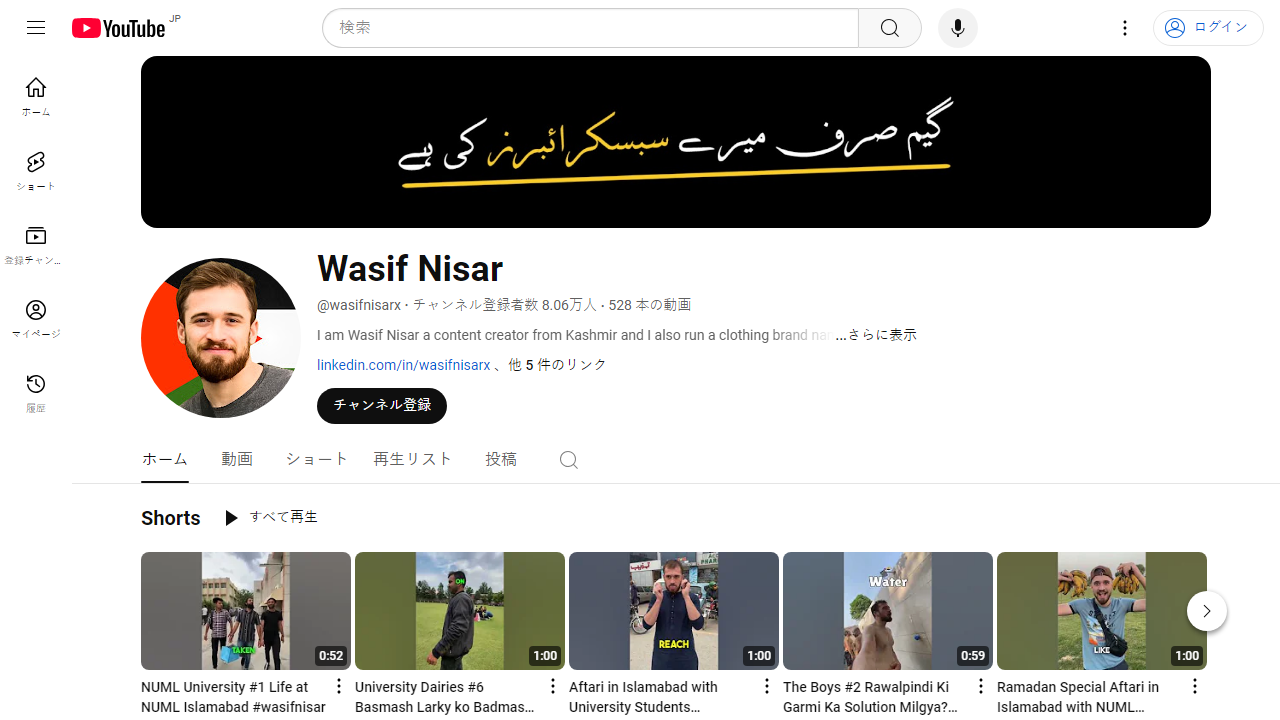Open ホーム in the left sidebar
This screenshot has height=720, width=1280.
point(36,97)
